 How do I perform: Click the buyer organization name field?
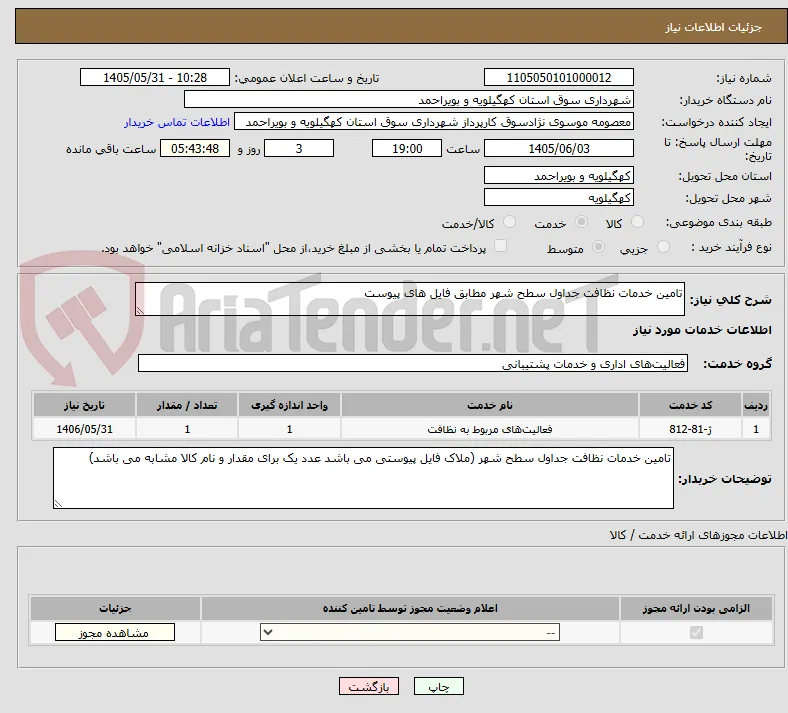pyautogui.click(x=409, y=99)
